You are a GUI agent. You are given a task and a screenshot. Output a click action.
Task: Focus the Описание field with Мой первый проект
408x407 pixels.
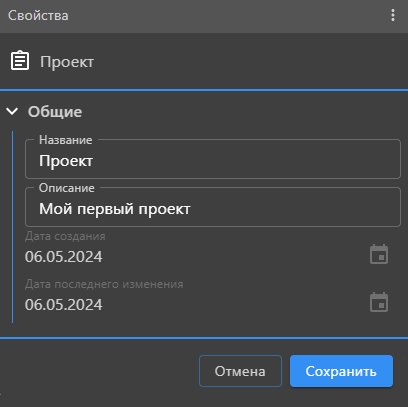pos(213,207)
